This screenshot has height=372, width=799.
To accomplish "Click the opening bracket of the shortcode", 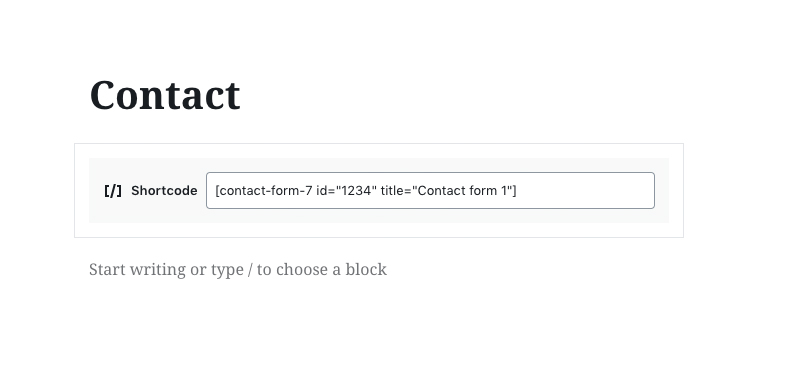I will (x=217, y=191).
